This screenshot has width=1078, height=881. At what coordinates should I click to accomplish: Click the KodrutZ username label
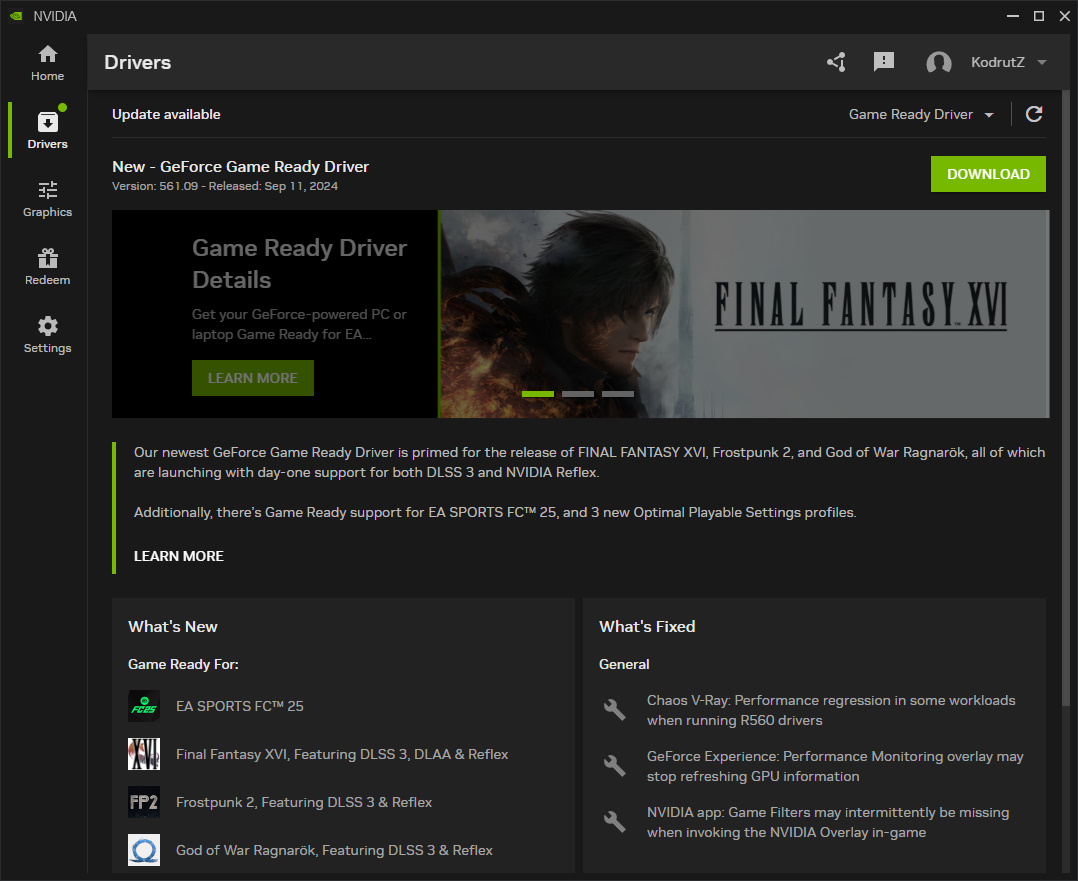(998, 63)
